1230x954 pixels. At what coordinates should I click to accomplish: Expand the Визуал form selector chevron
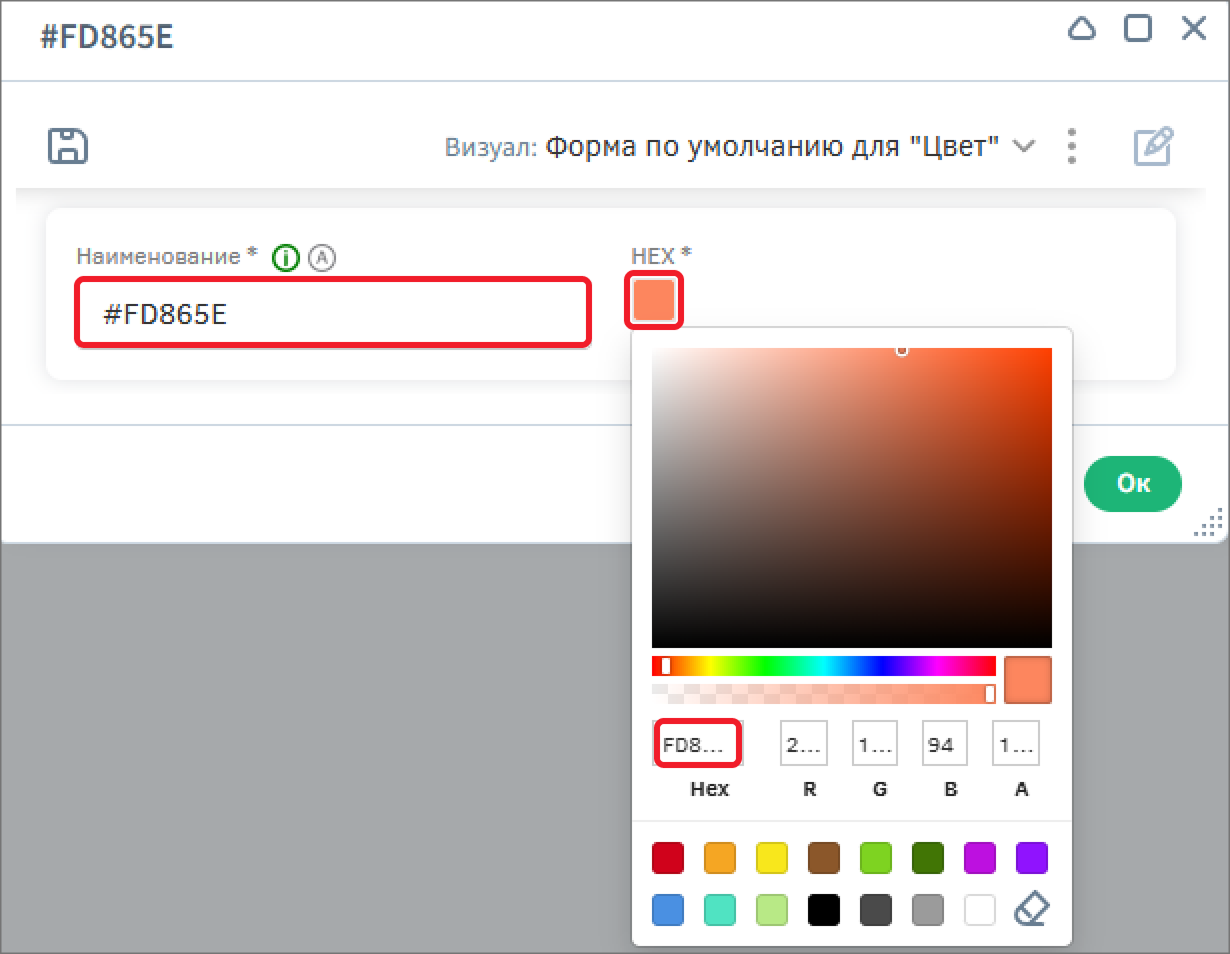[x=1024, y=145]
